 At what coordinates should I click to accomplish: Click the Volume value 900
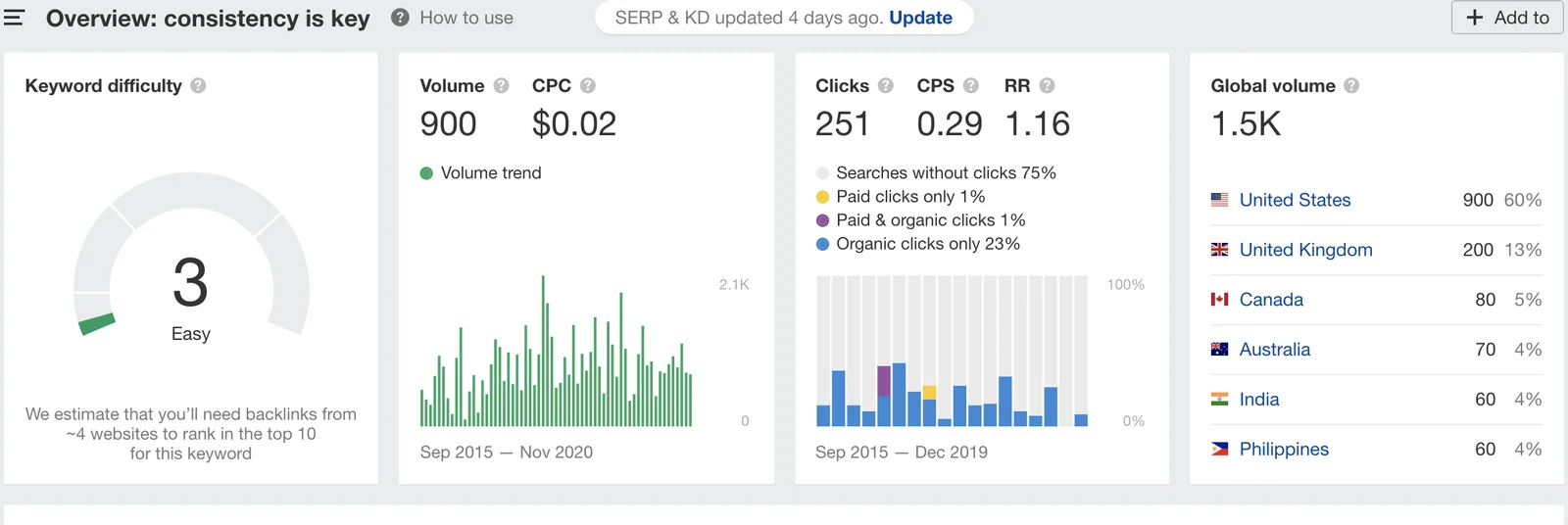pos(448,124)
